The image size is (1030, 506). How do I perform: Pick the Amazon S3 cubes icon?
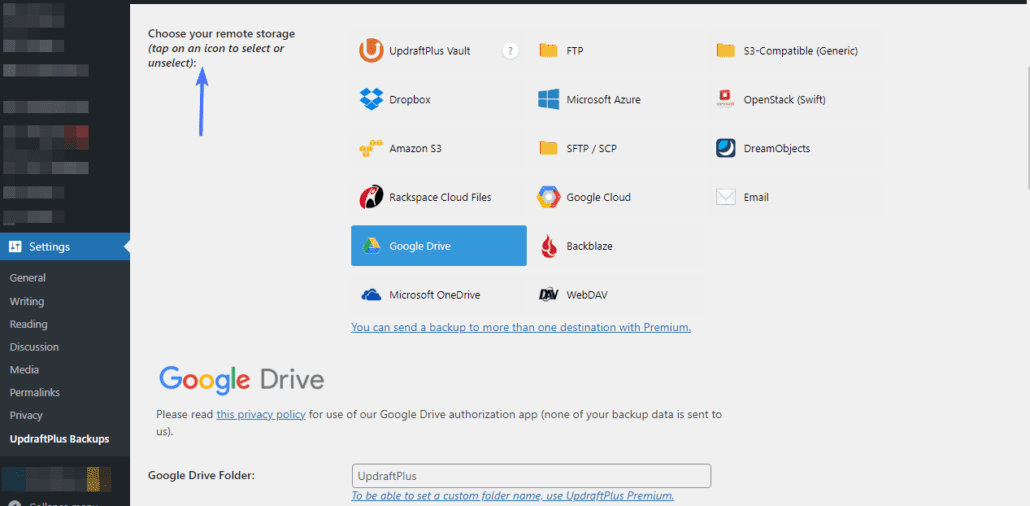(x=371, y=149)
